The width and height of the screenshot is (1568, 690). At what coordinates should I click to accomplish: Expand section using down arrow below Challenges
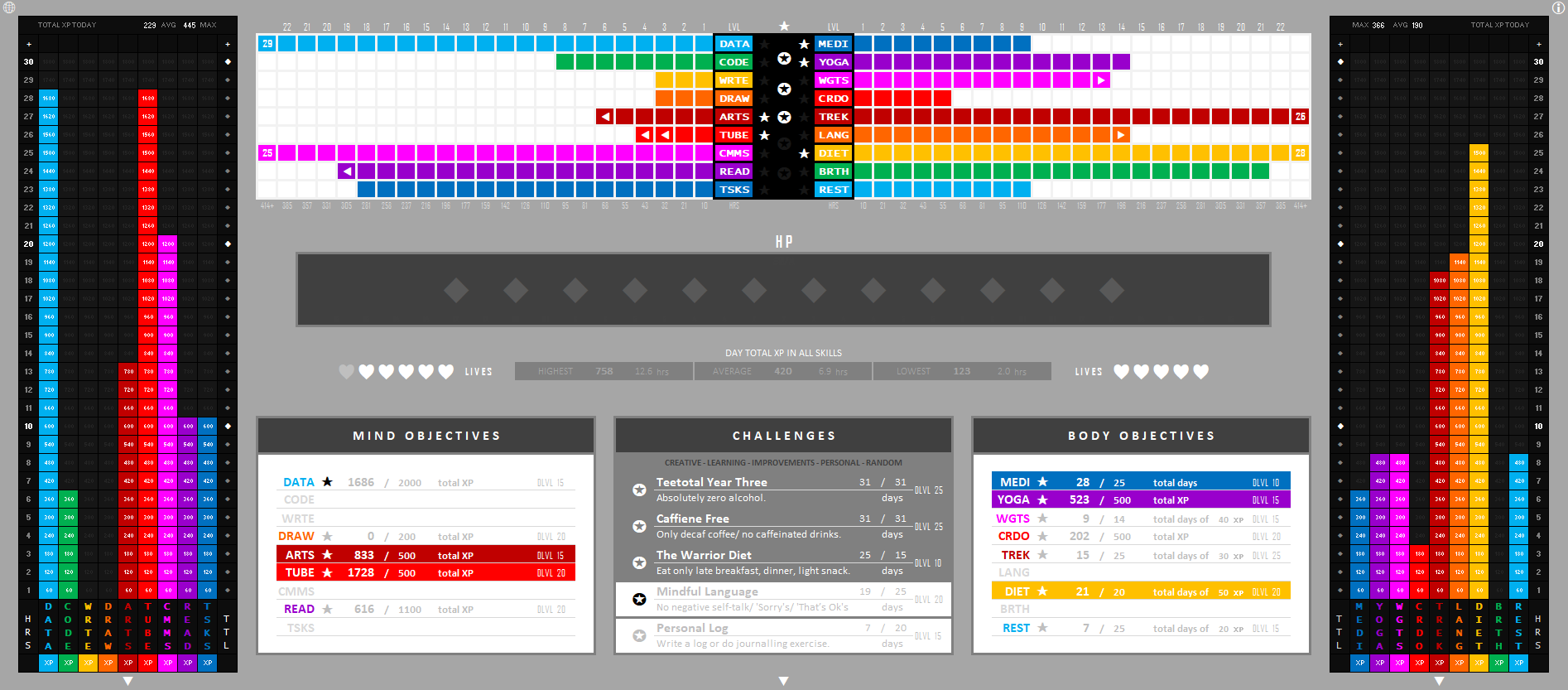pyautogui.click(x=783, y=681)
